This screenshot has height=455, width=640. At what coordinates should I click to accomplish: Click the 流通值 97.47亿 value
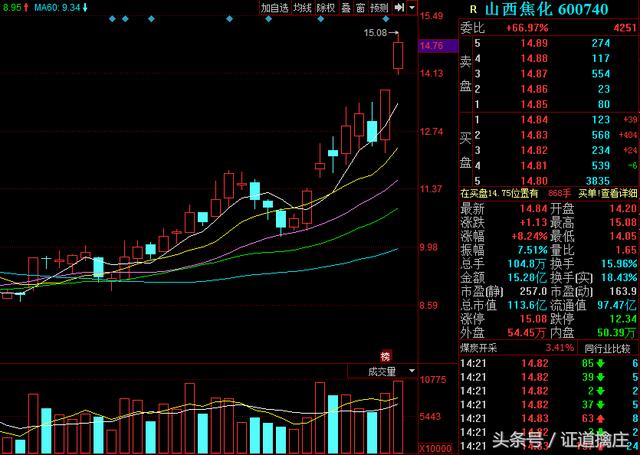(616, 305)
